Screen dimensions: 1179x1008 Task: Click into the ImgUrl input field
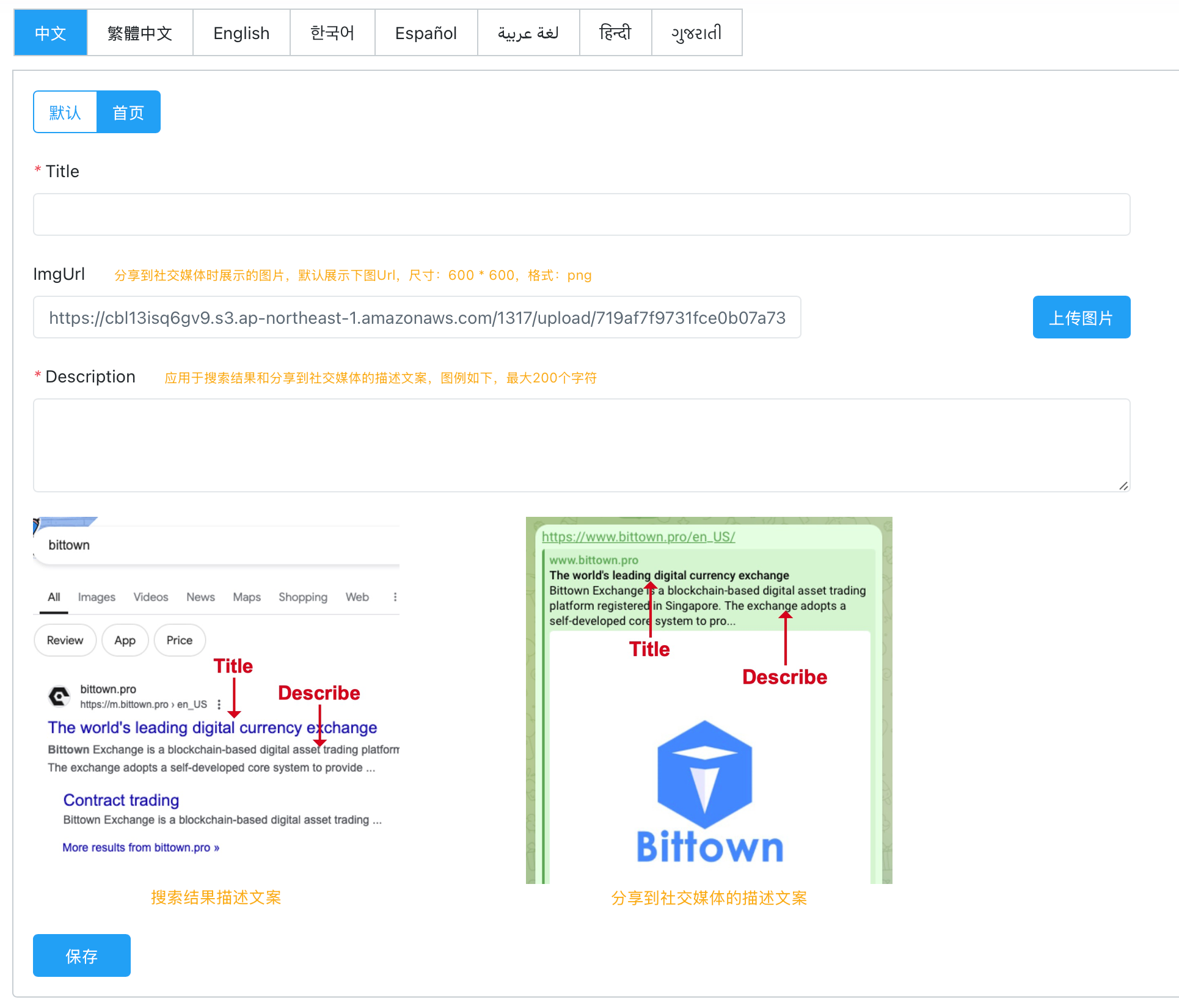417,317
